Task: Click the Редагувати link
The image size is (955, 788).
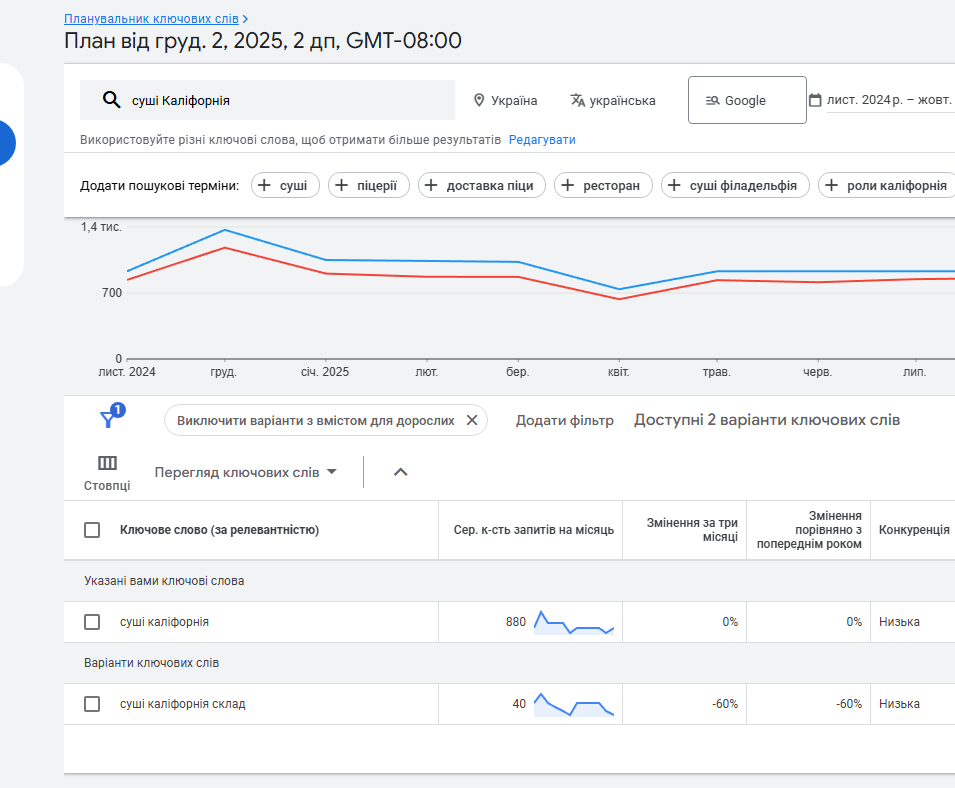Action: 542,140
